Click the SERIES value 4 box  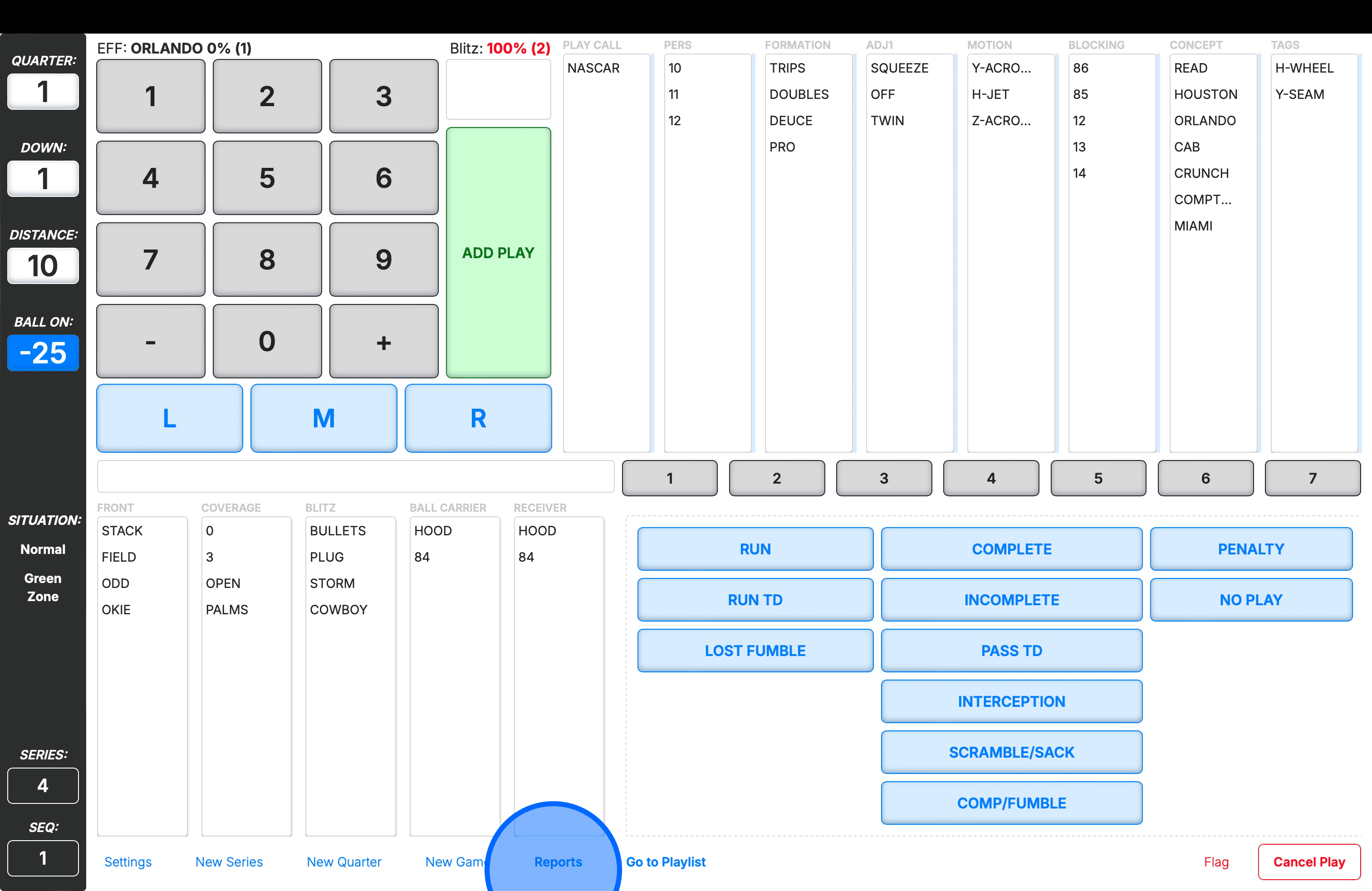[x=43, y=786]
